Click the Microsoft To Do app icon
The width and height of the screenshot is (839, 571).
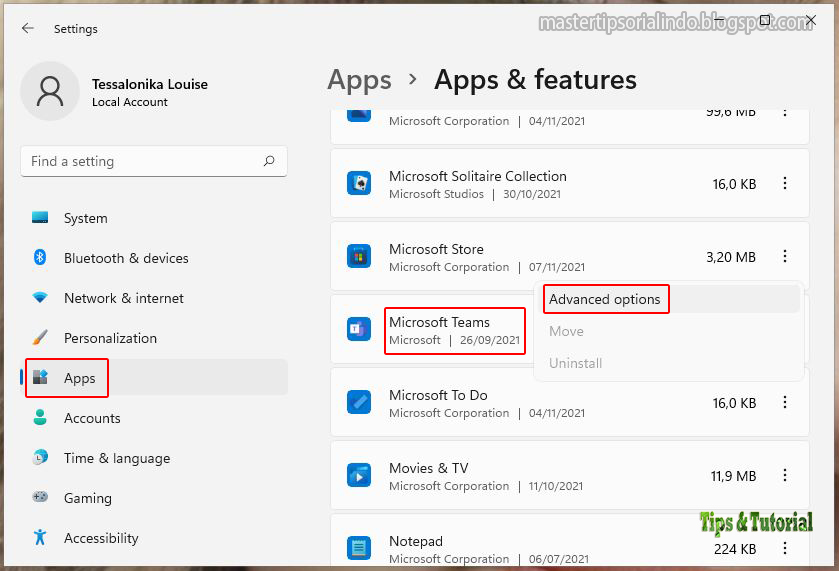coord(359,402)
